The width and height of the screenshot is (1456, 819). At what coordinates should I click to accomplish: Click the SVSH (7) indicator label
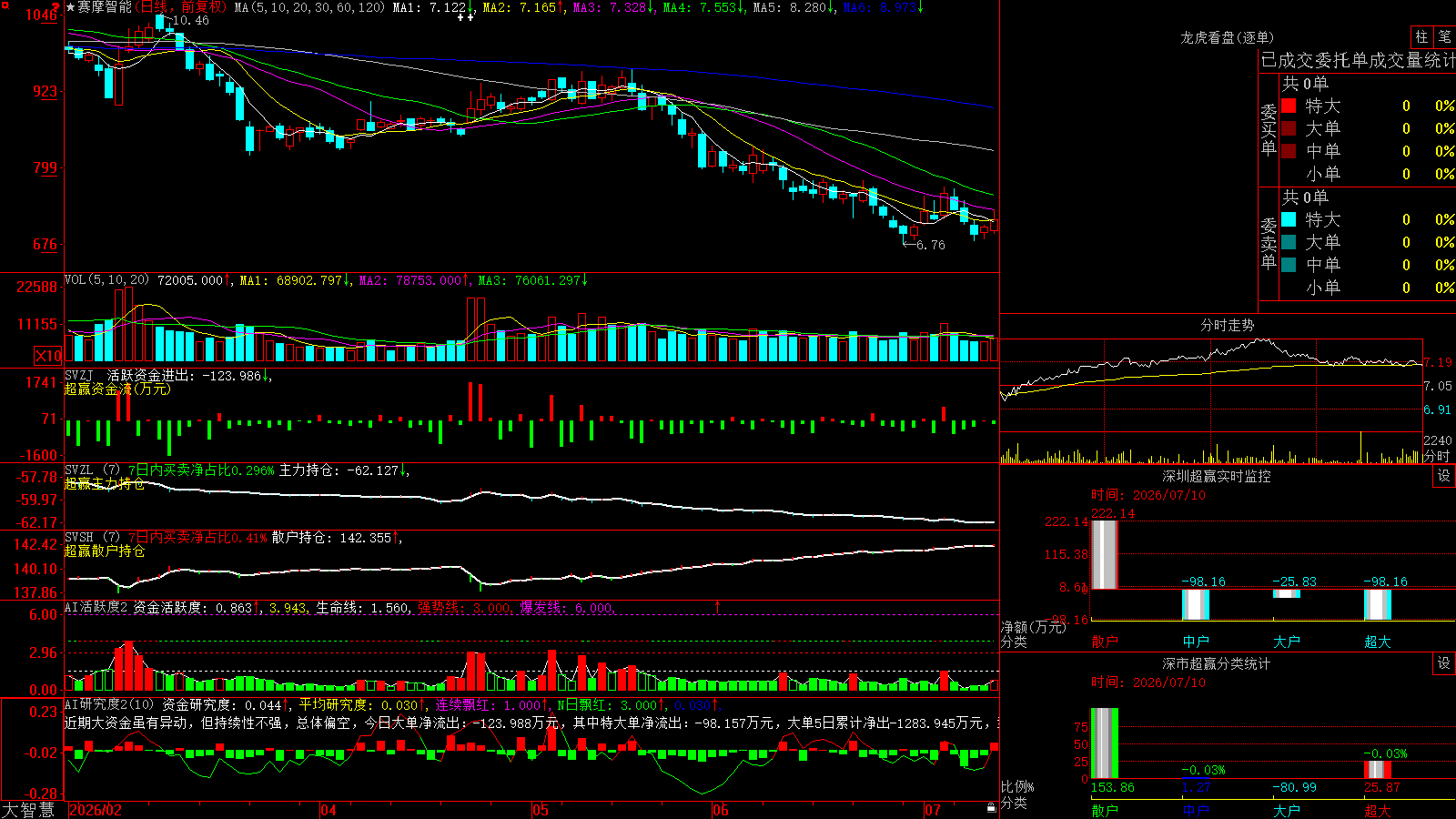pyautogui.click(x=93, y=538)
